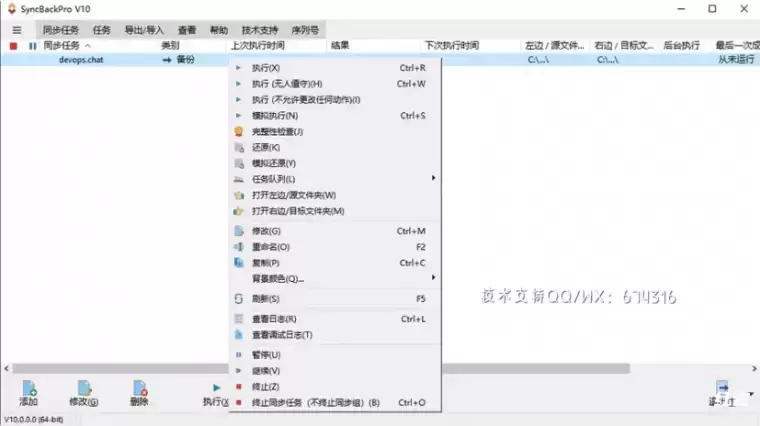760x426 pixels.
Task: Open the hamburger menu icon
Action: (x=17, y=30)
